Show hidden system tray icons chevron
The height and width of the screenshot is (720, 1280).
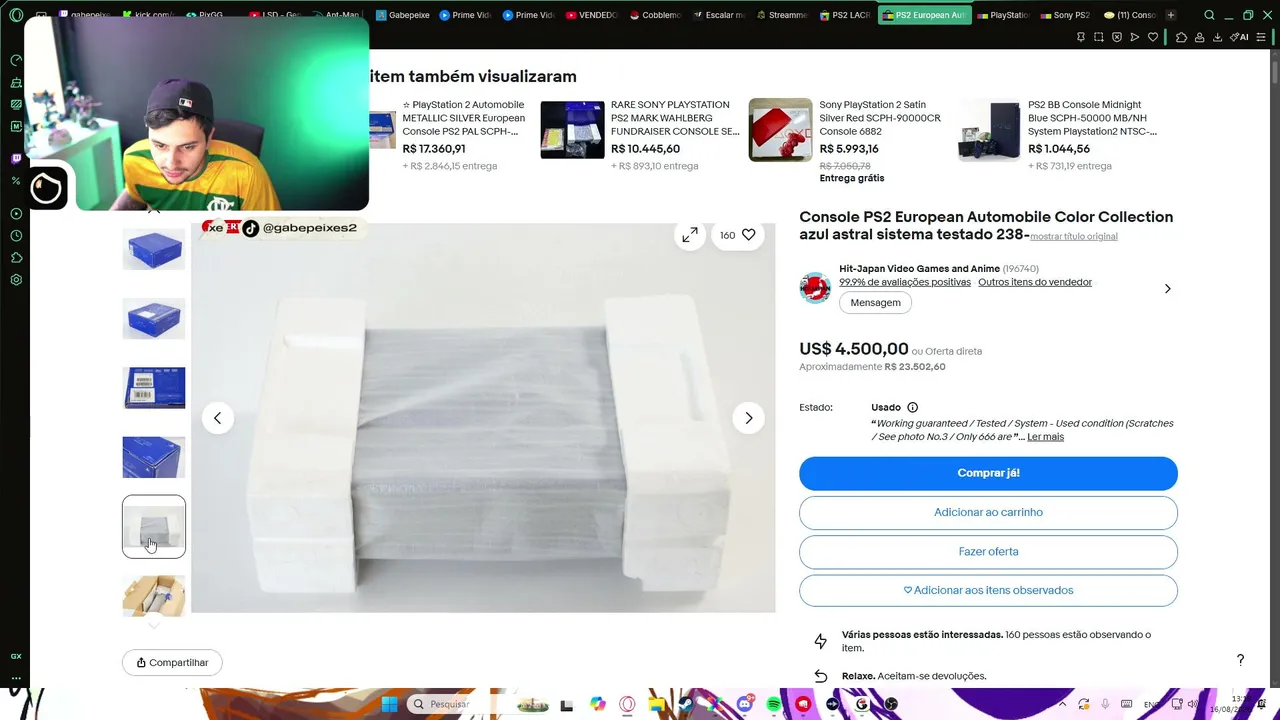click(x=1062, y=704)
